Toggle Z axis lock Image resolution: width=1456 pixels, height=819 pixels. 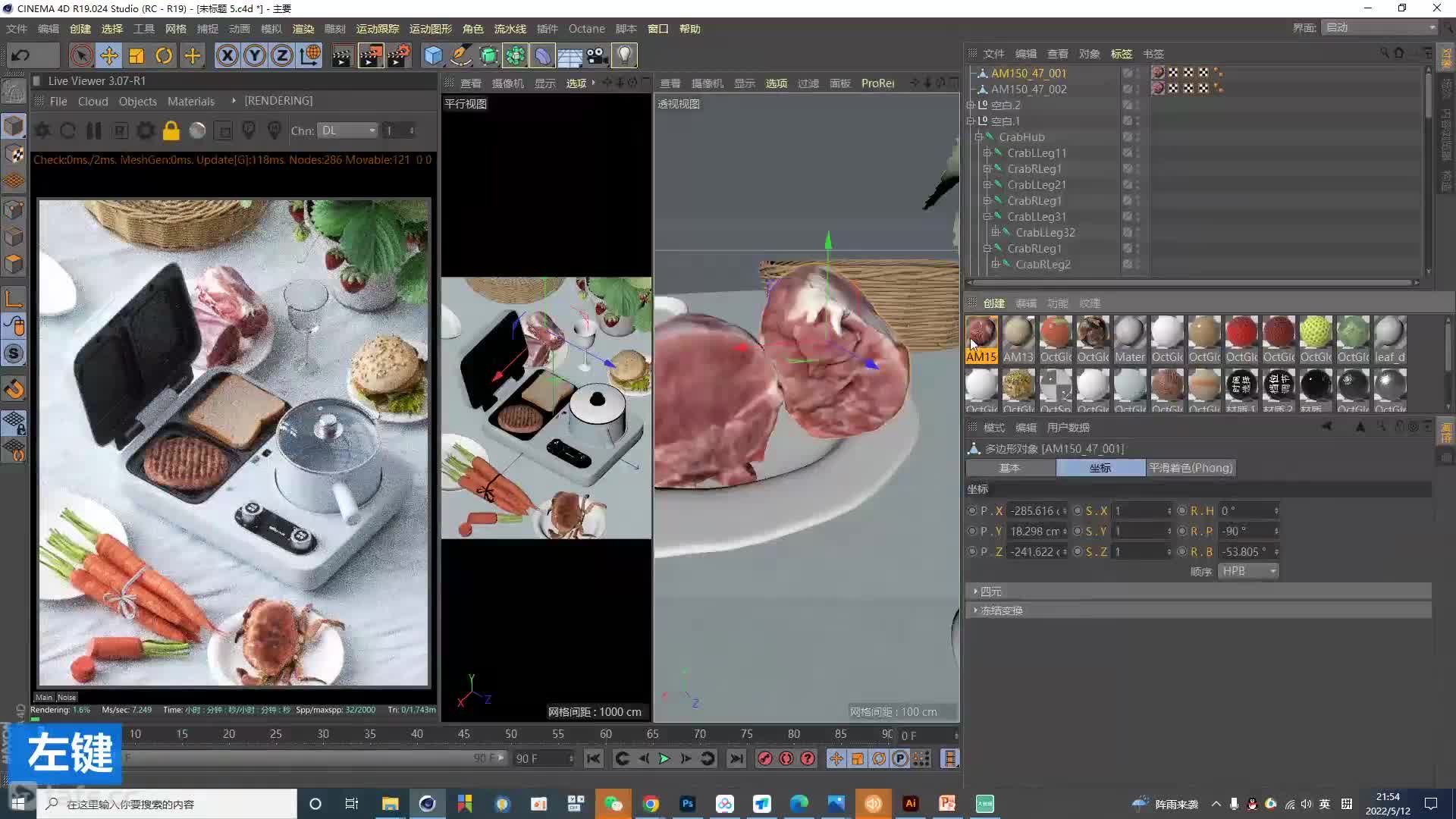(282, 55)
